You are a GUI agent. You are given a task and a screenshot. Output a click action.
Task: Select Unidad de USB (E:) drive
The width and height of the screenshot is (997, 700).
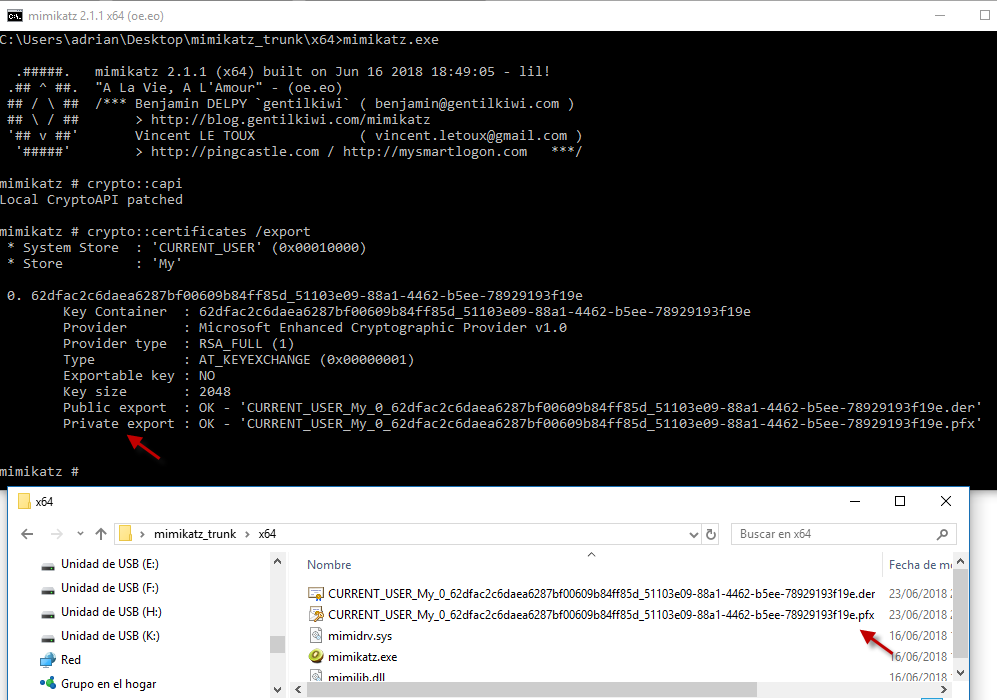(109, 564)
